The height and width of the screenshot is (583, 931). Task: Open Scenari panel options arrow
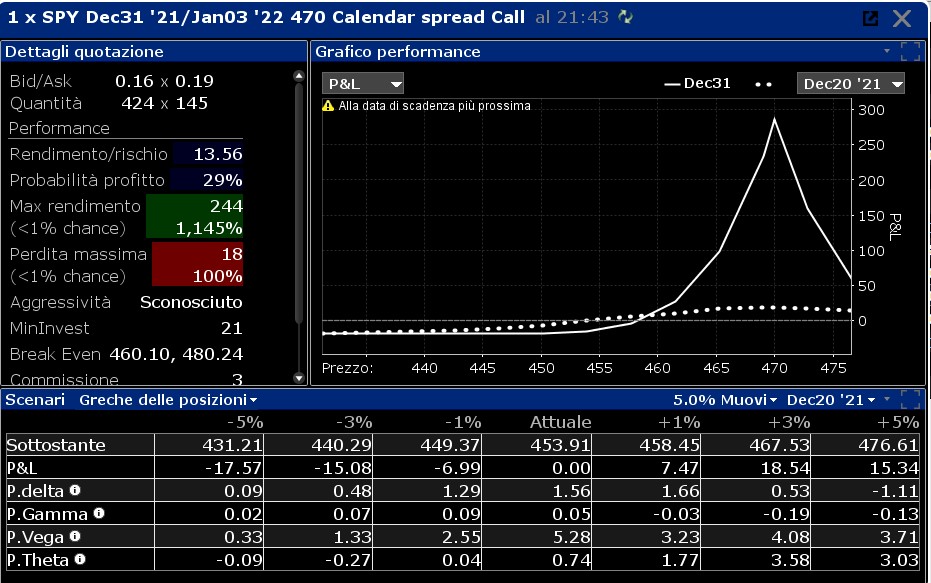tap(887, 399)
